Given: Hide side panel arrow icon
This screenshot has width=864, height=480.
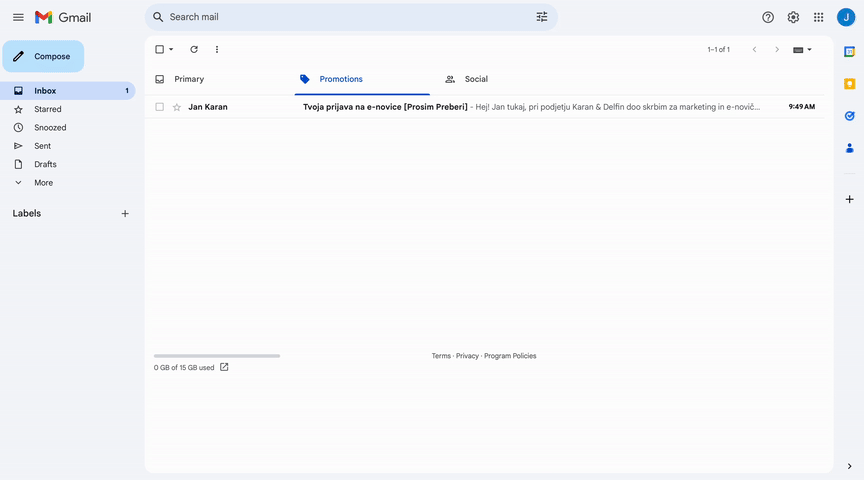Looking at the screenshot, I should pos(849,466).
